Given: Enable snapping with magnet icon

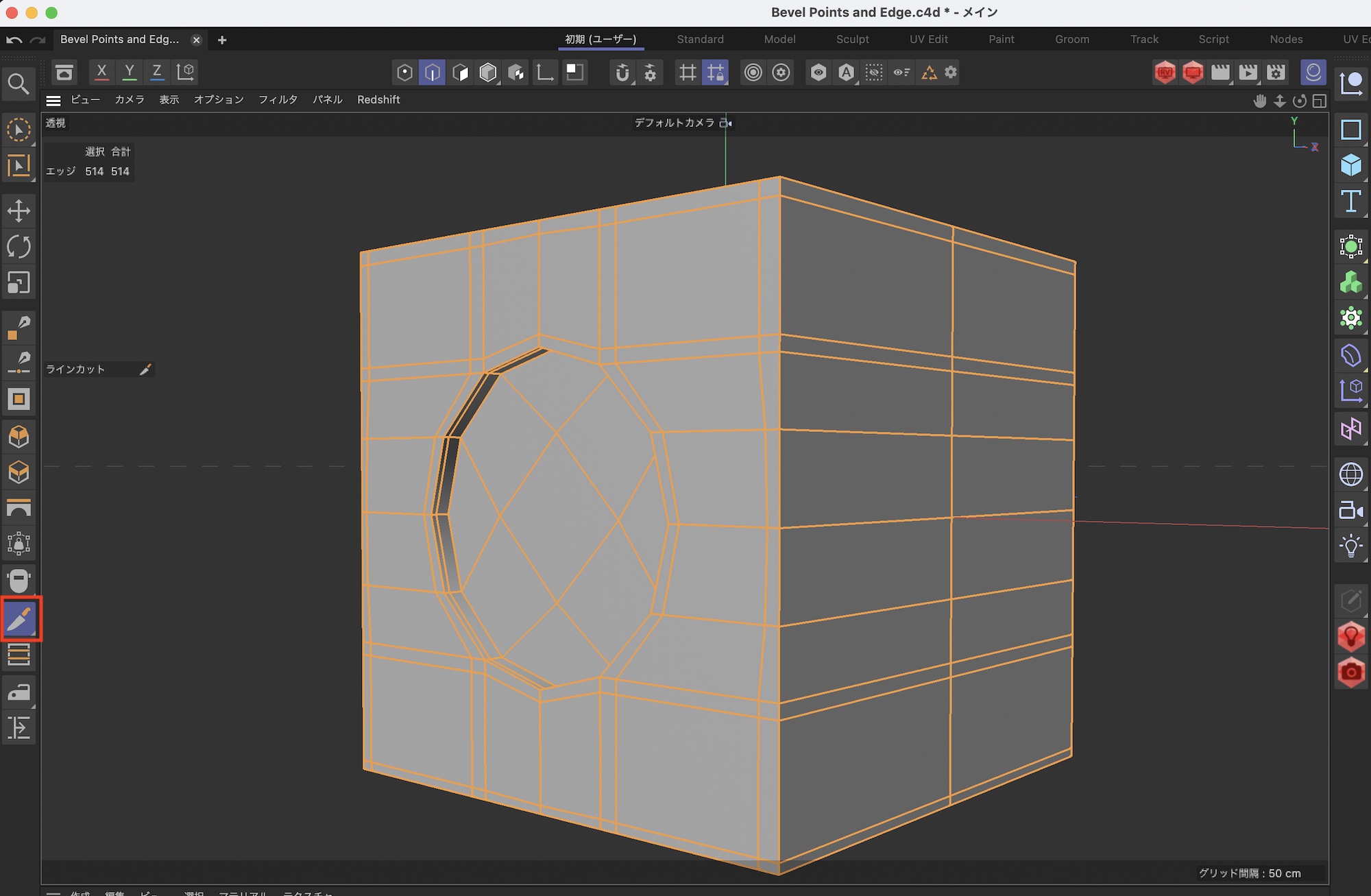Looking at the screenshot, I should click(x=622, y=72).
